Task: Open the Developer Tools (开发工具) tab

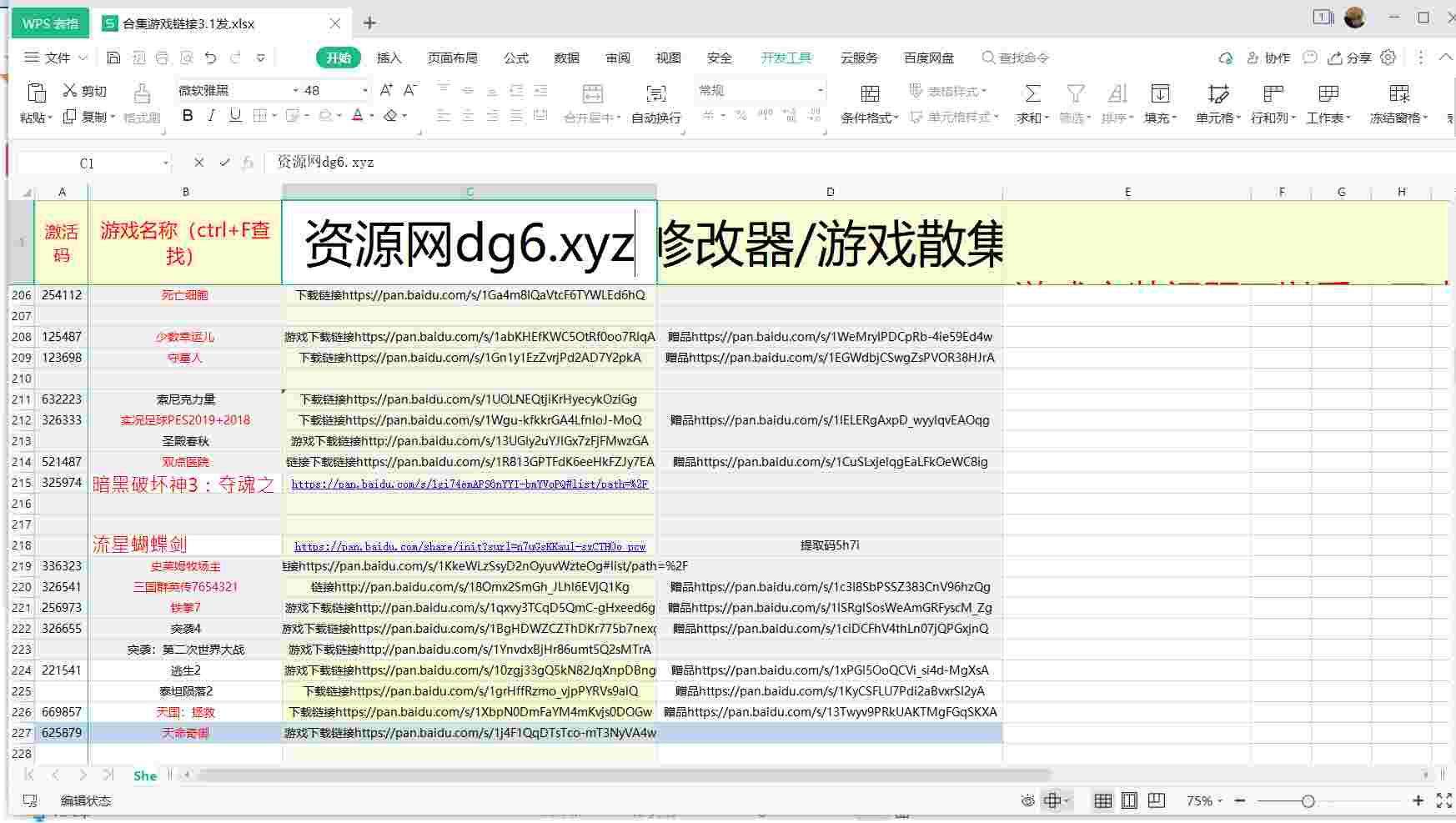Action: 786,58
